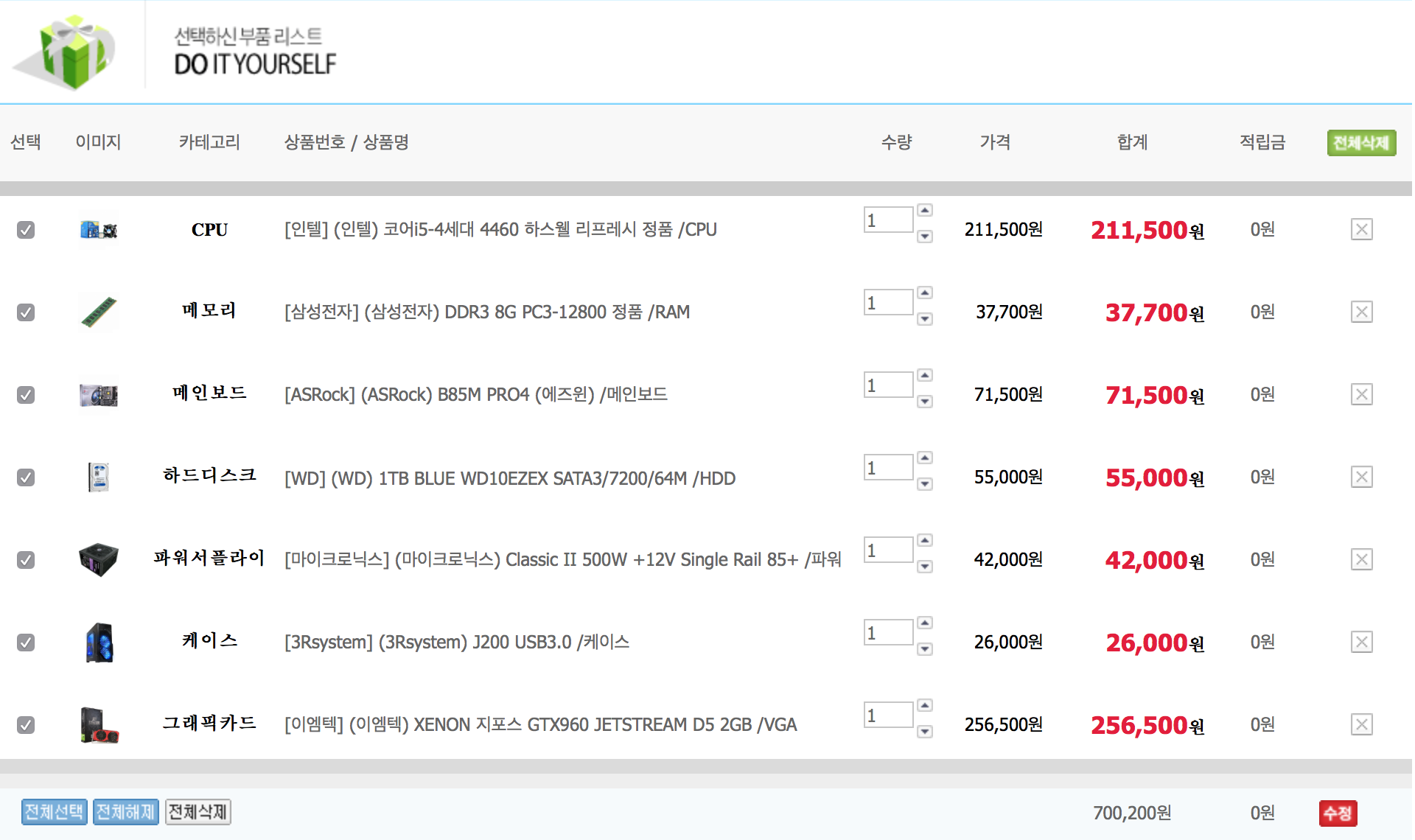Delete the WD hard disk row
Viewport: 1415px width, 840px height.
pyautogui.click(x=1361, y=477)
